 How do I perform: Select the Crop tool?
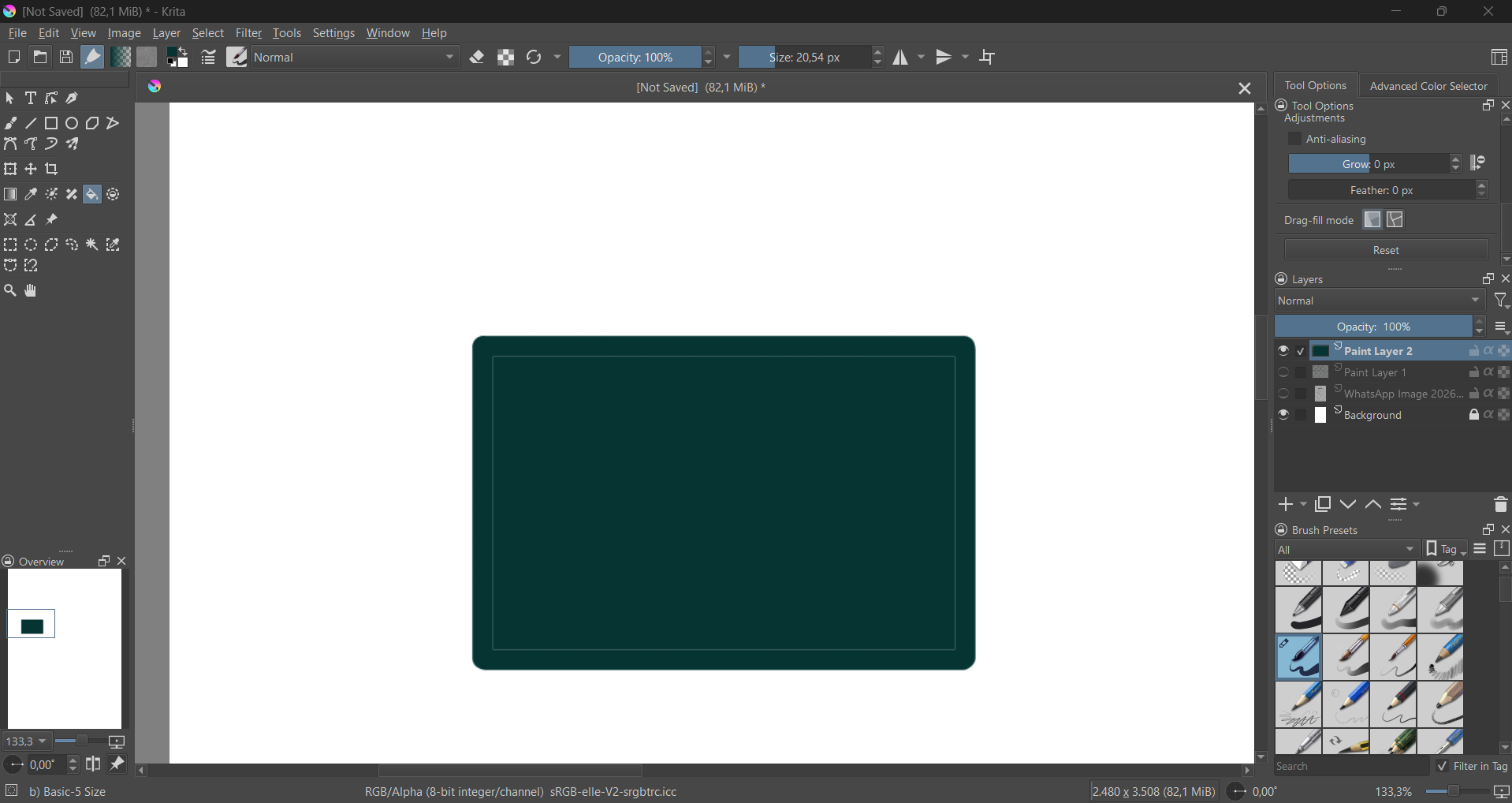coord(52,170)
